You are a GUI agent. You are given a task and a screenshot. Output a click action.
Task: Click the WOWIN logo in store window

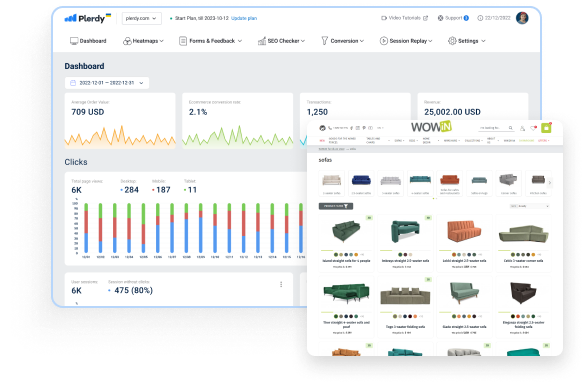tap(431, 127)
